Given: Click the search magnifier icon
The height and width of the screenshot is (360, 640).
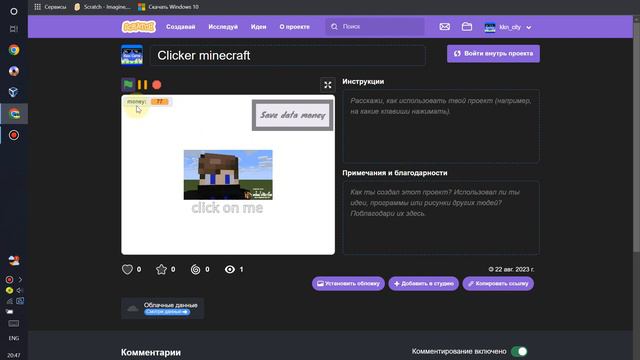Looking at the screenshot, I should 334,27.
